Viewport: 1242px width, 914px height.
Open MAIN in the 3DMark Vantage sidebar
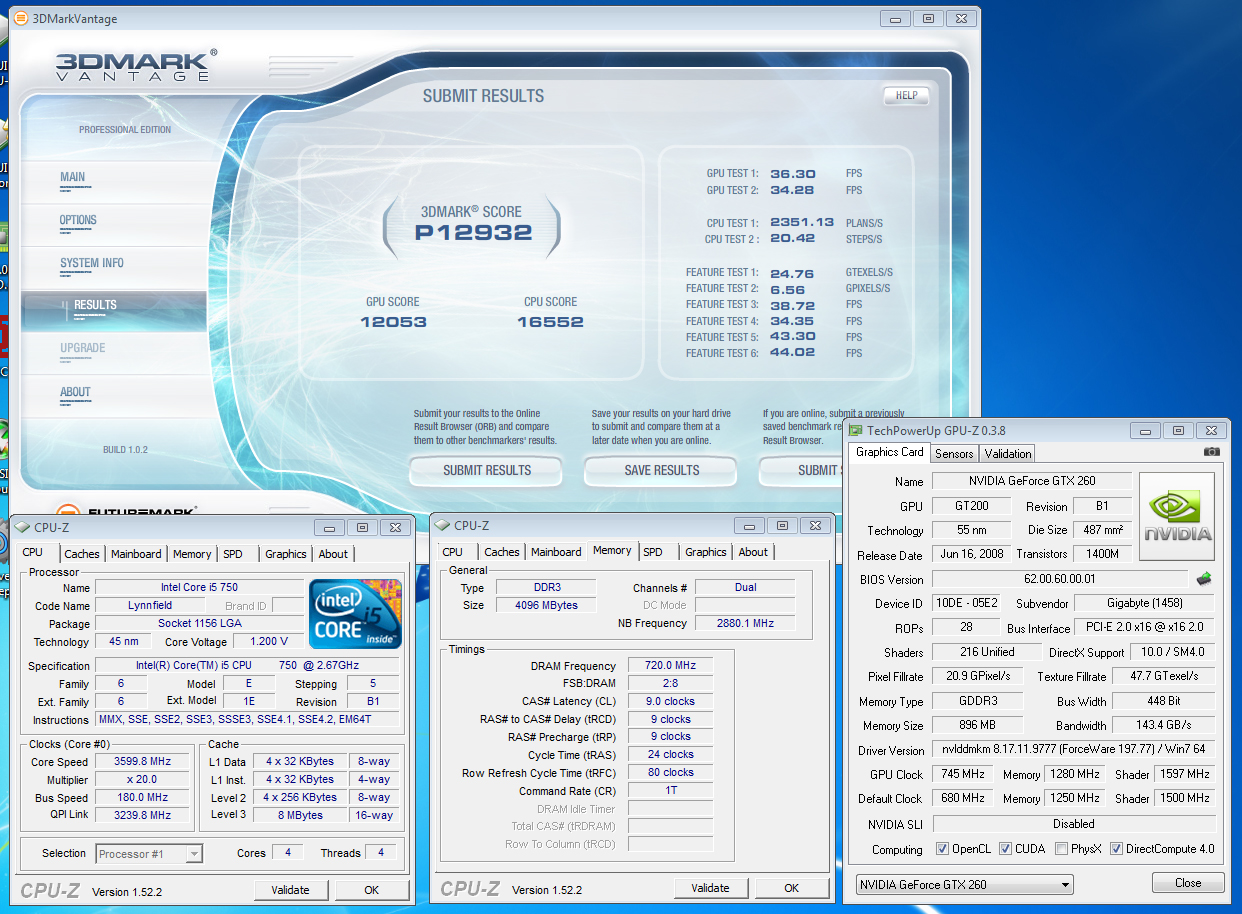(x=72, y=177)
